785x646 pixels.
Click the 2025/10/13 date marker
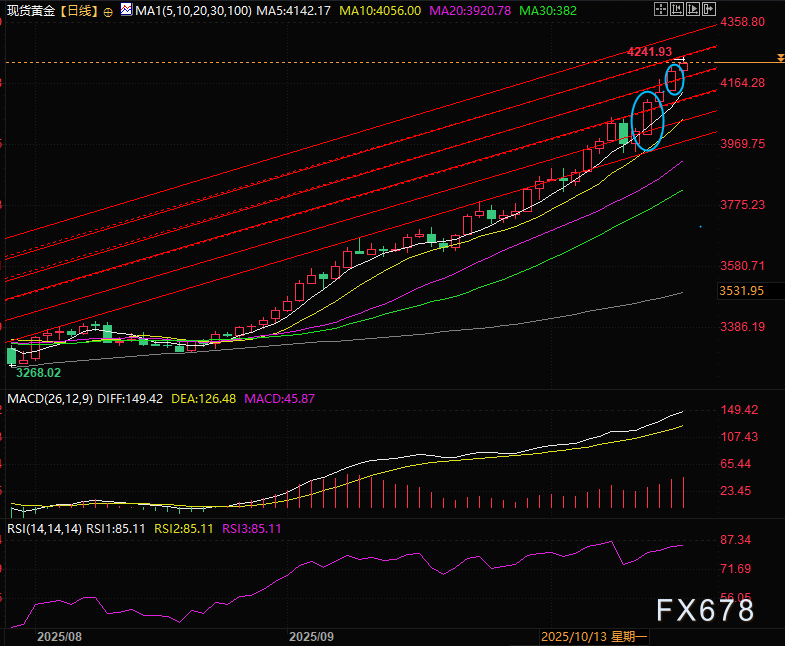click(x=574, y=636)
